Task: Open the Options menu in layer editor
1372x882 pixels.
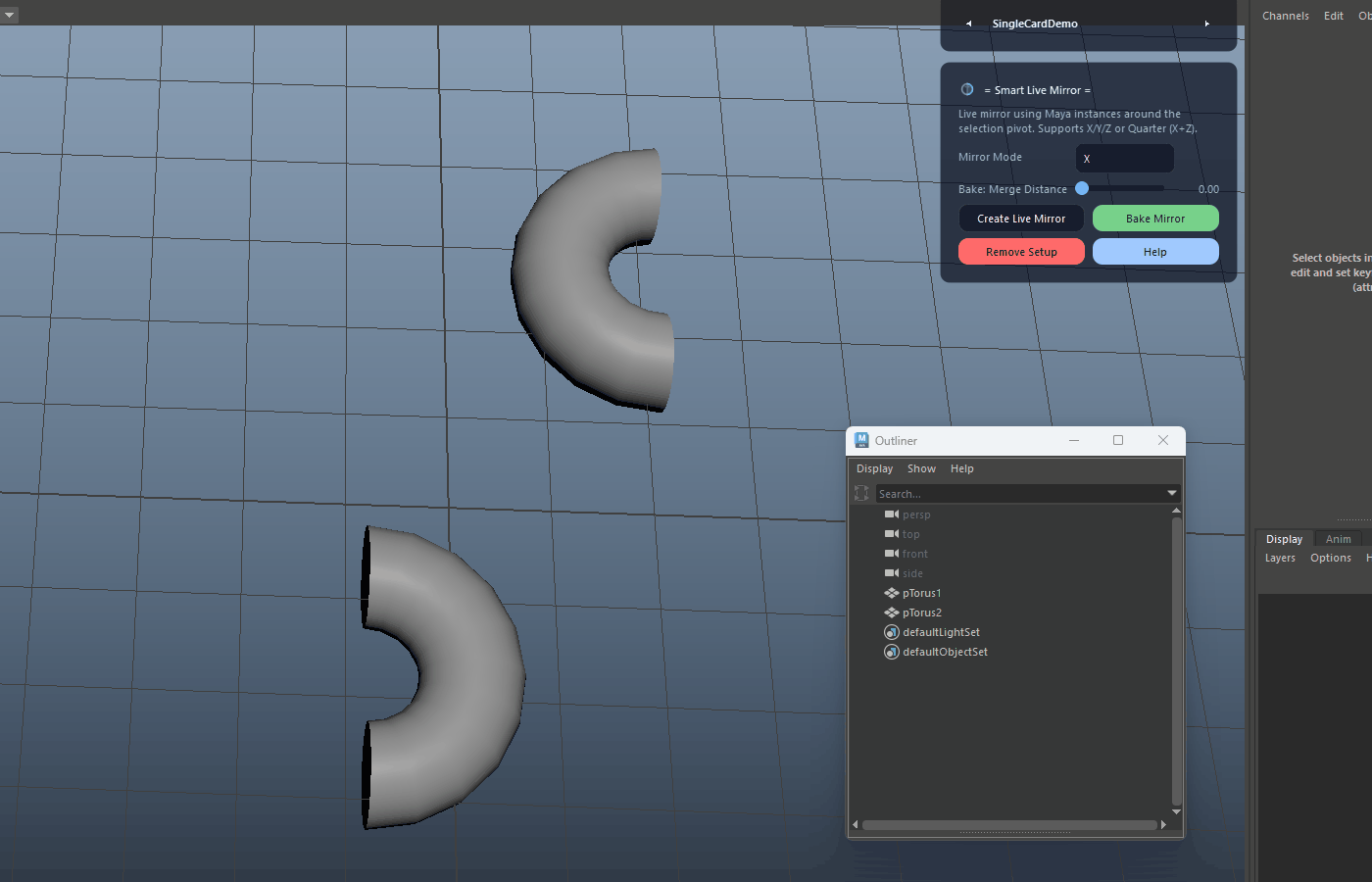Action: (1330, 558)
